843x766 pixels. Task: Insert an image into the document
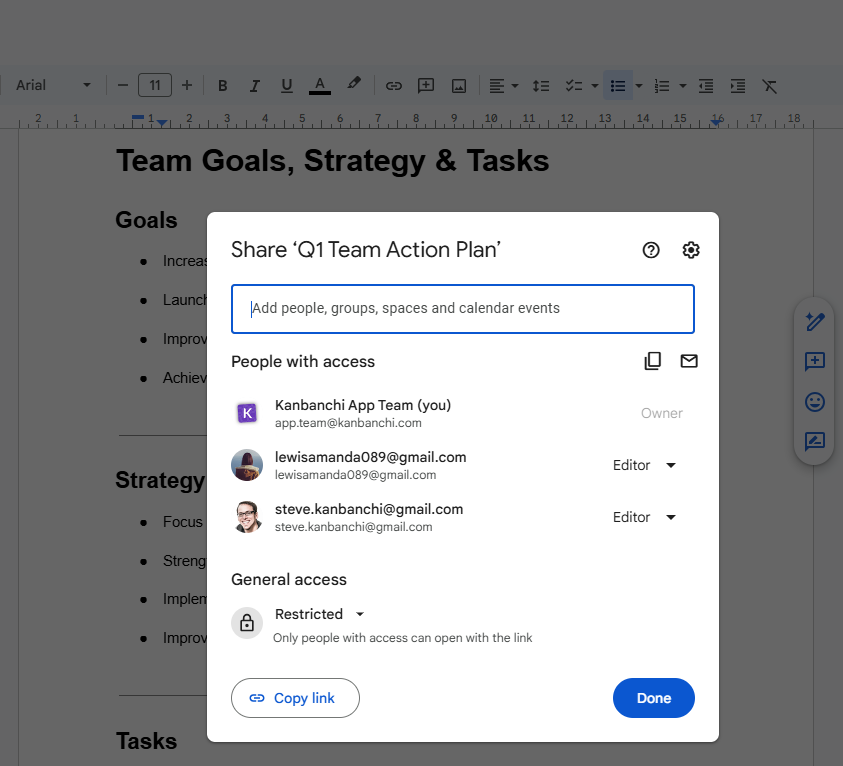(458, 86)
